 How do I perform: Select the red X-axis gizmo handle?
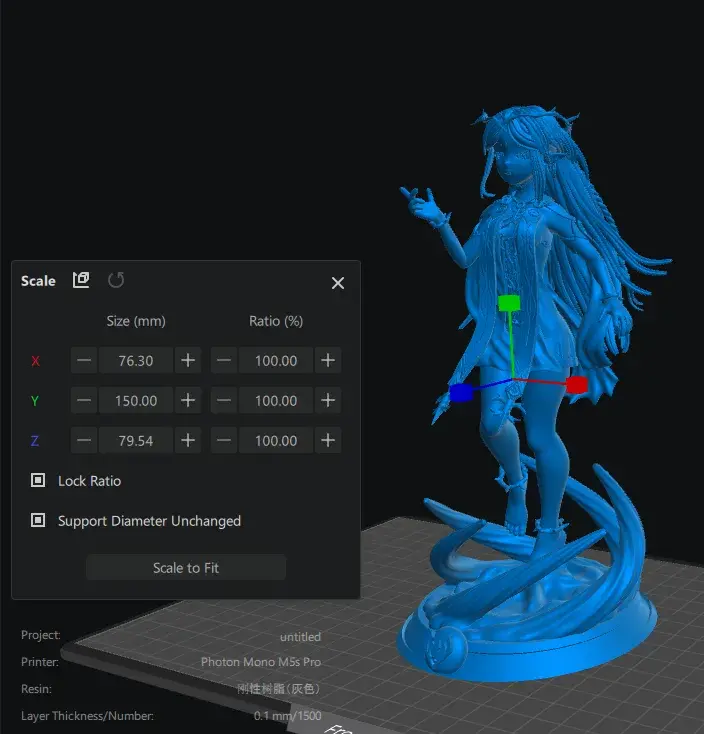(577, 385)
